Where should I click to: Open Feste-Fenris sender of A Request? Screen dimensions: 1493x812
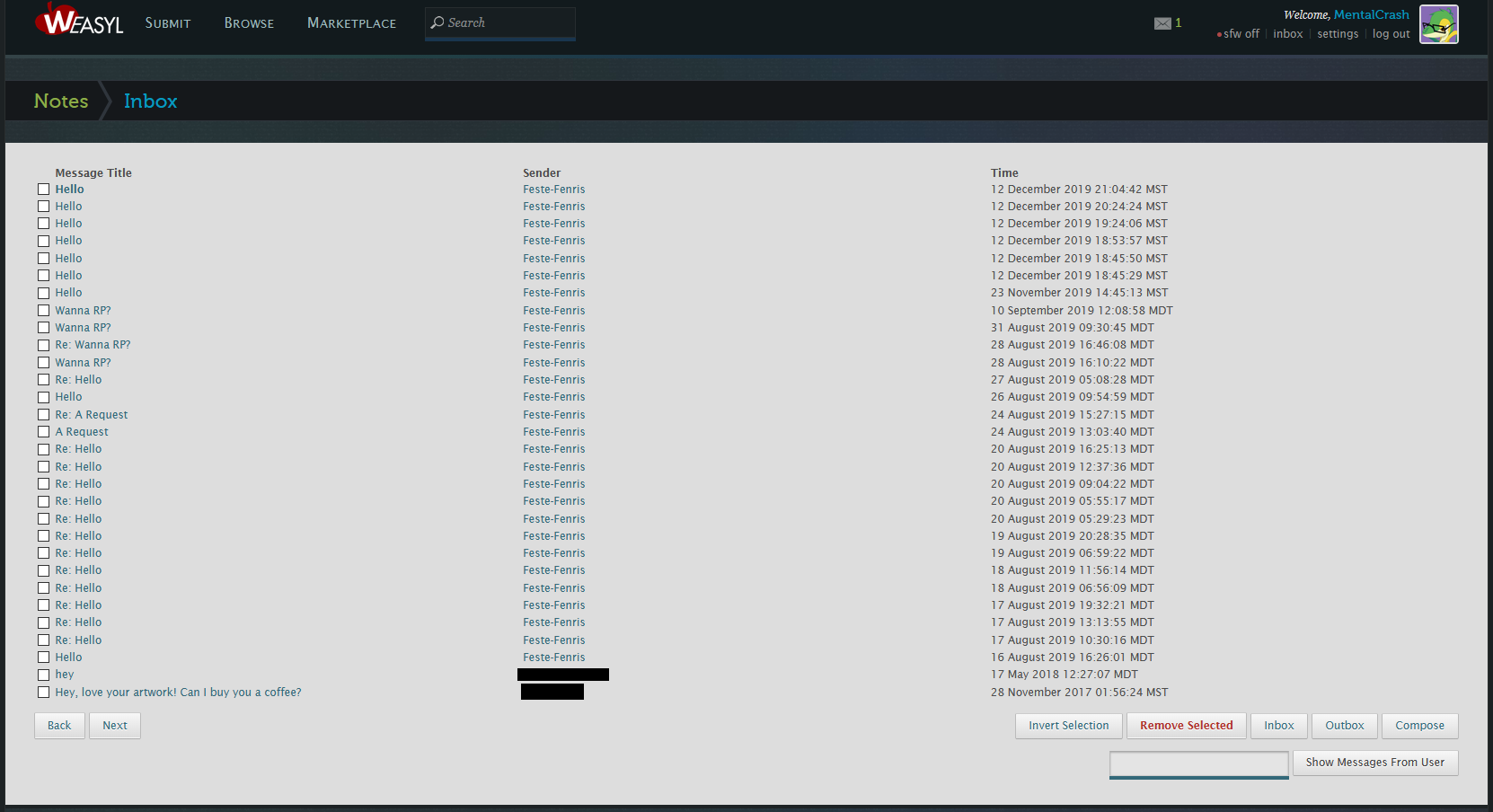pos(553,432)
